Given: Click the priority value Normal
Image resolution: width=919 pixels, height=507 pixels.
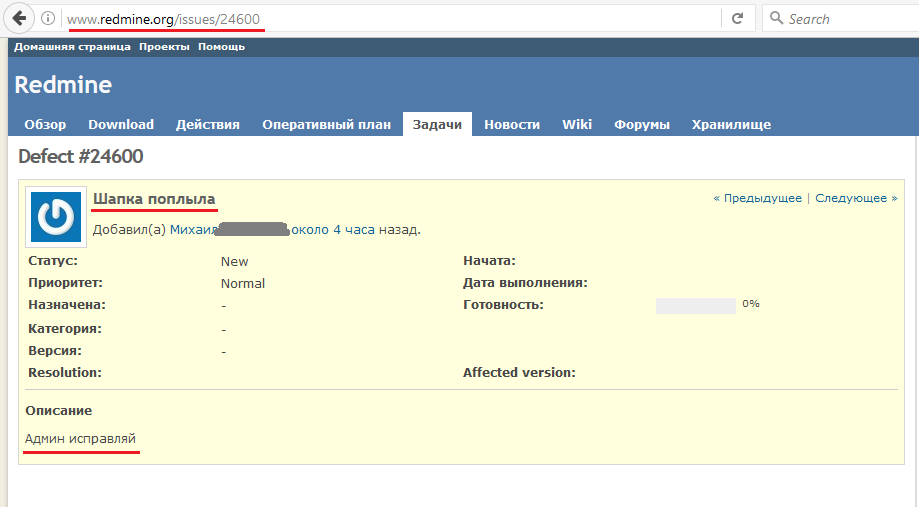Looking at the screenshot, I should [x=243, y=284].
